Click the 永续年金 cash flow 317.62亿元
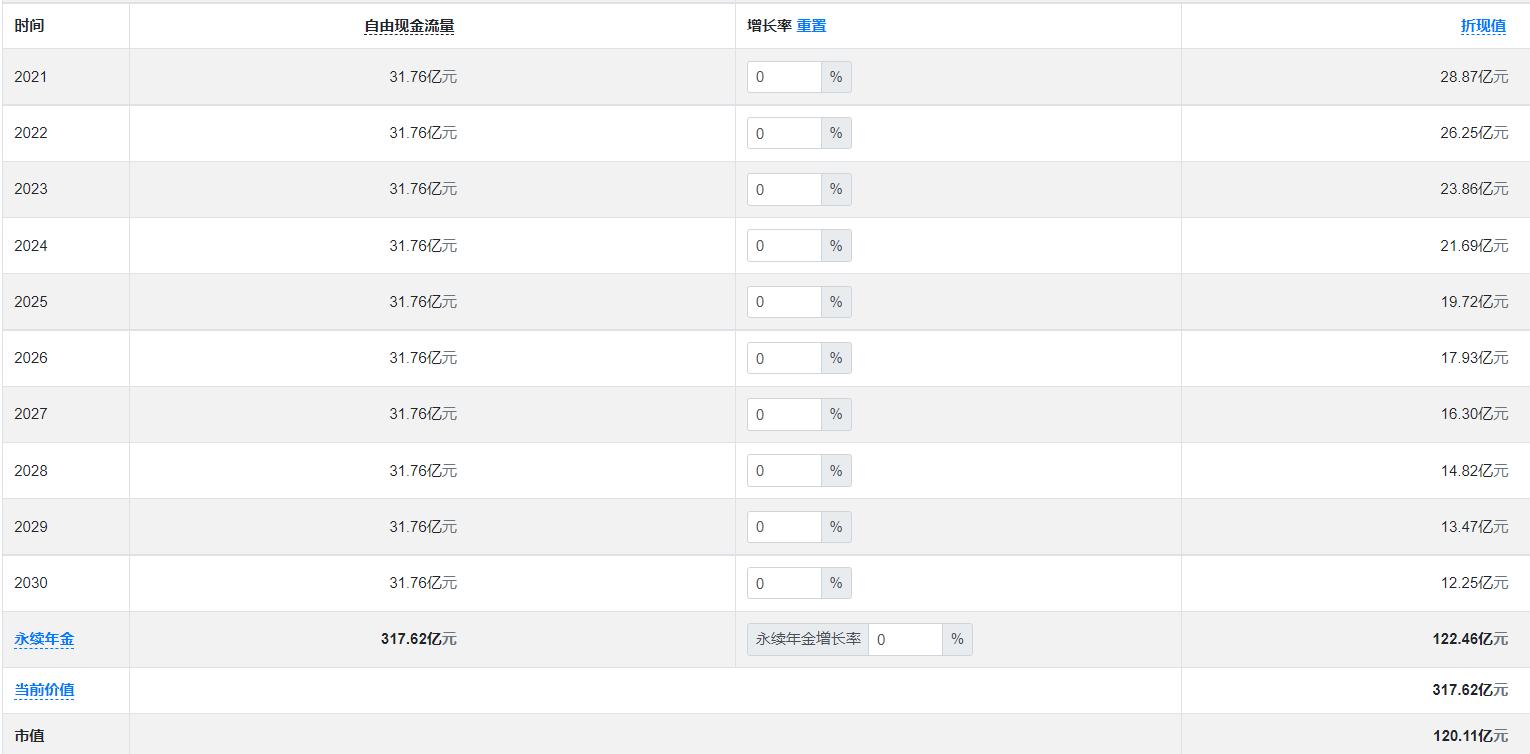 click(x=418, y=639)
